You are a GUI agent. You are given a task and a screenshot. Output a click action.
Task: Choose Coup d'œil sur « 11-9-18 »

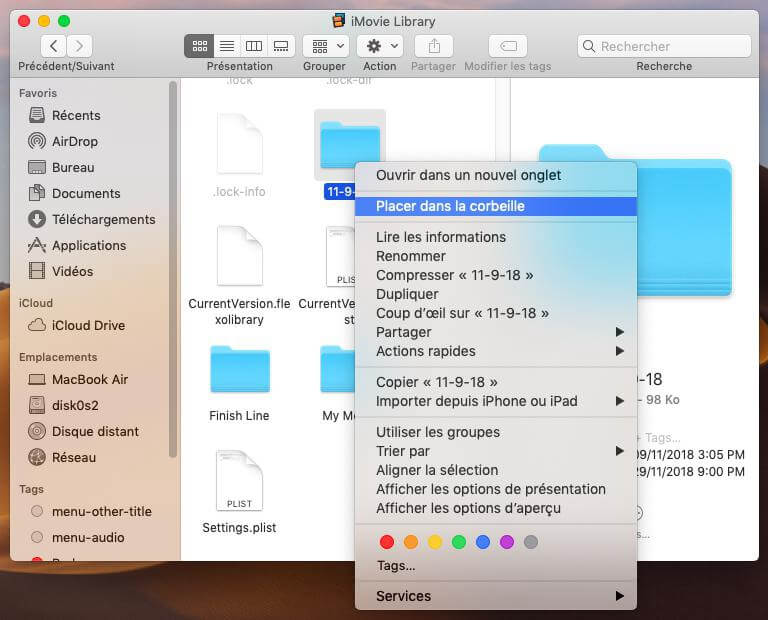coord(496,313)
